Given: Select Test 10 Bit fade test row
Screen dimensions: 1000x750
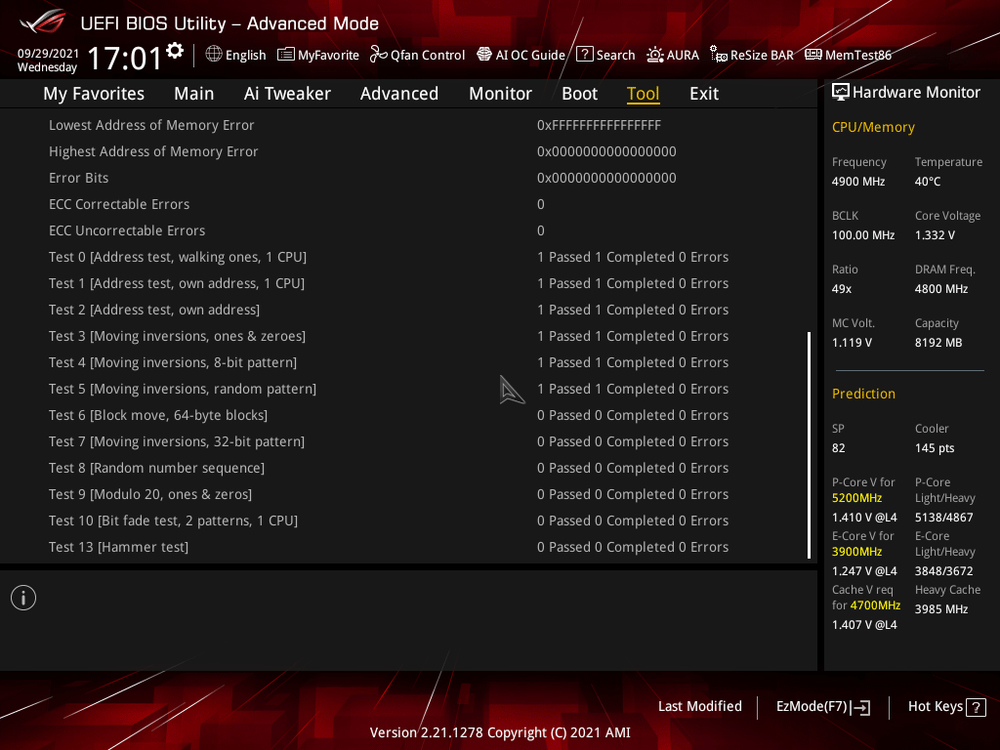Looking at the screenshot, I should pyautogui.click(x=406, y=520).
